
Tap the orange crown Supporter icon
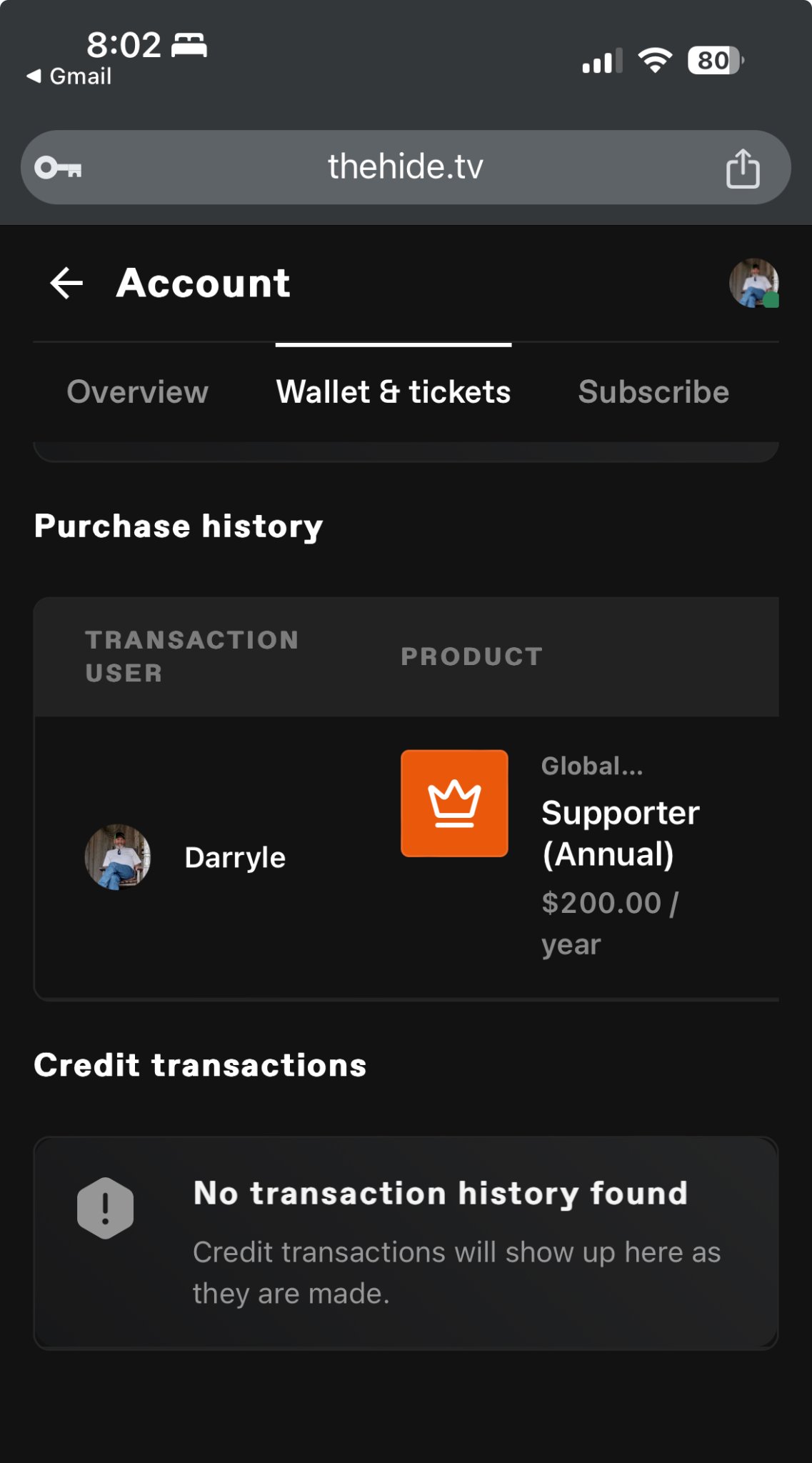pyautogui.click(x=454, y=803)
